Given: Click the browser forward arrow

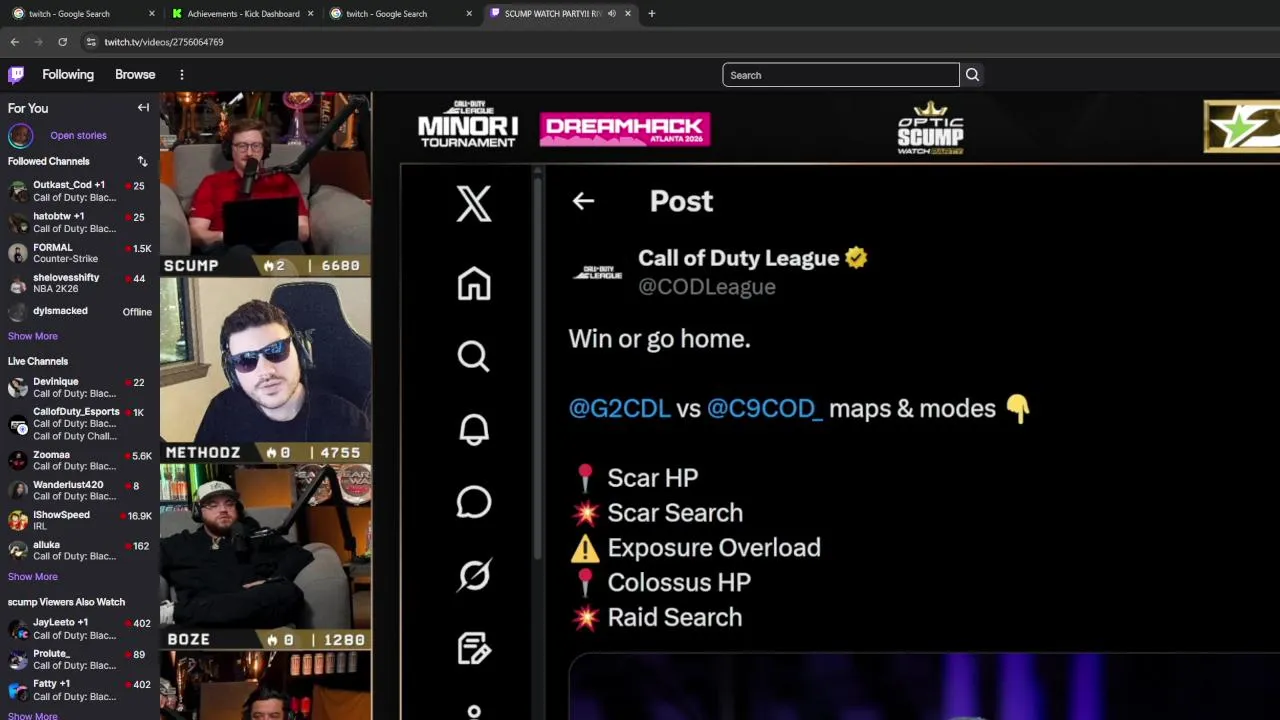Looking at the screenshot, I should [38, 42].
